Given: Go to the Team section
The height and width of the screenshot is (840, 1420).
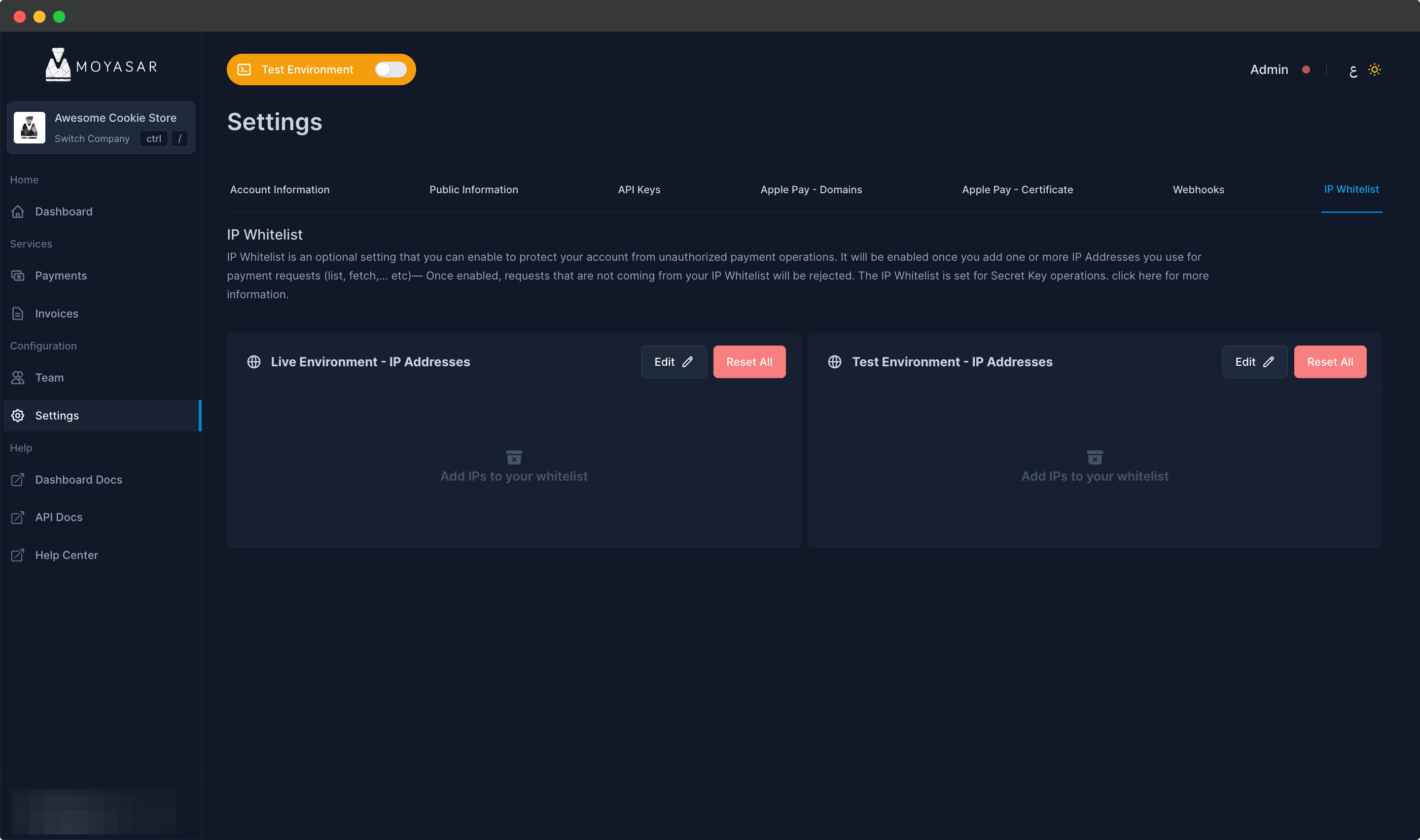Looking at the screenshot, I should 49,378.
